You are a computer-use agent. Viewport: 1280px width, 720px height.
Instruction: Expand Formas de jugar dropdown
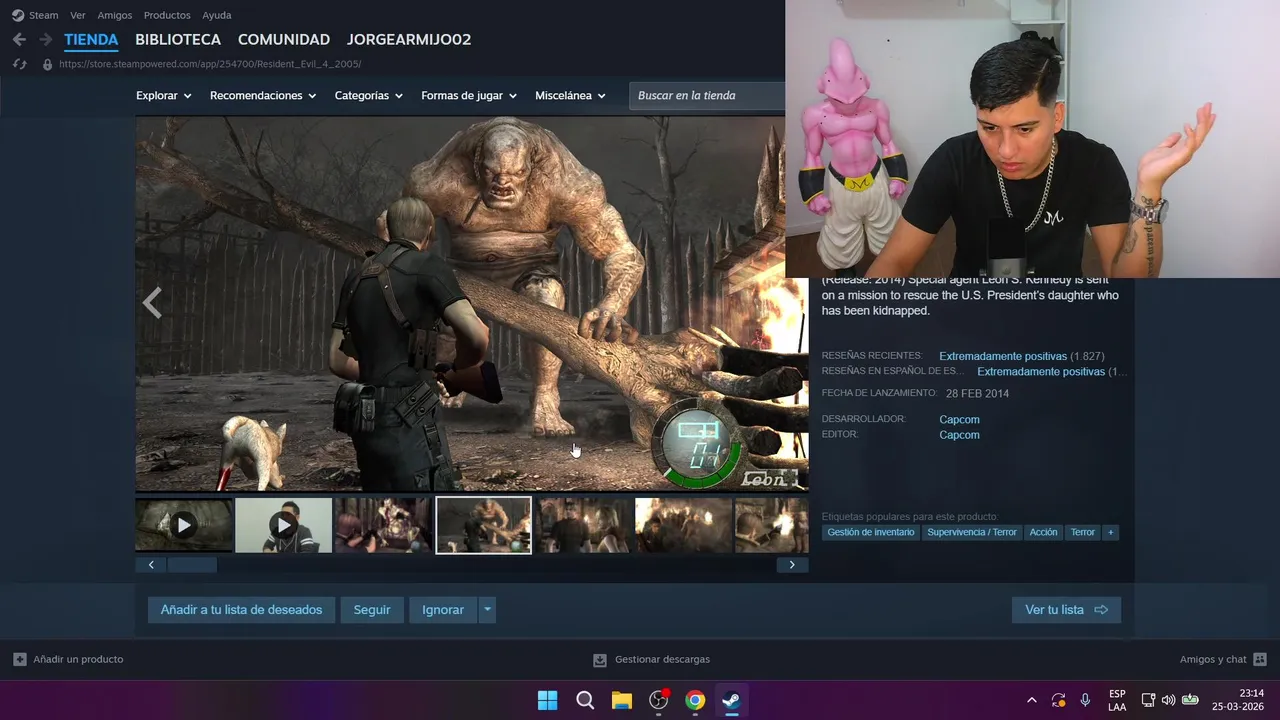469,96
